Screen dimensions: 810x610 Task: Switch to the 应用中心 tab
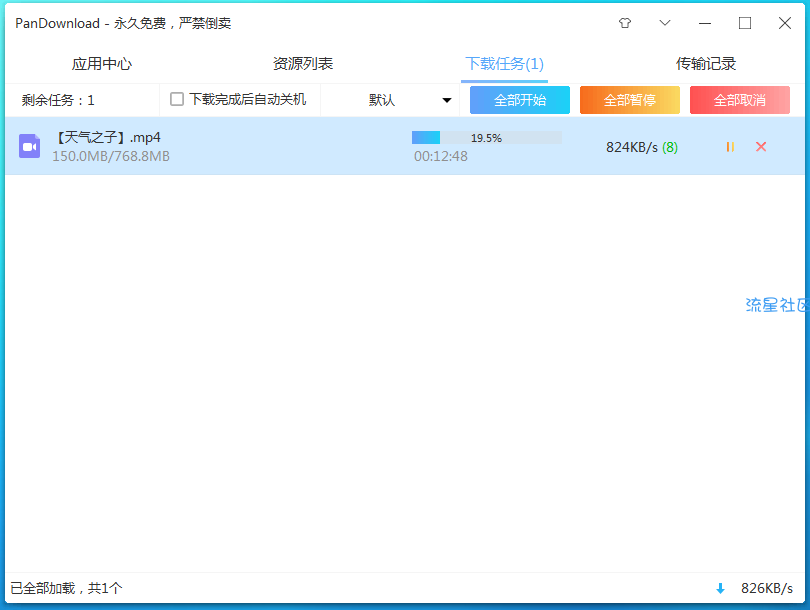pos(102,64)
